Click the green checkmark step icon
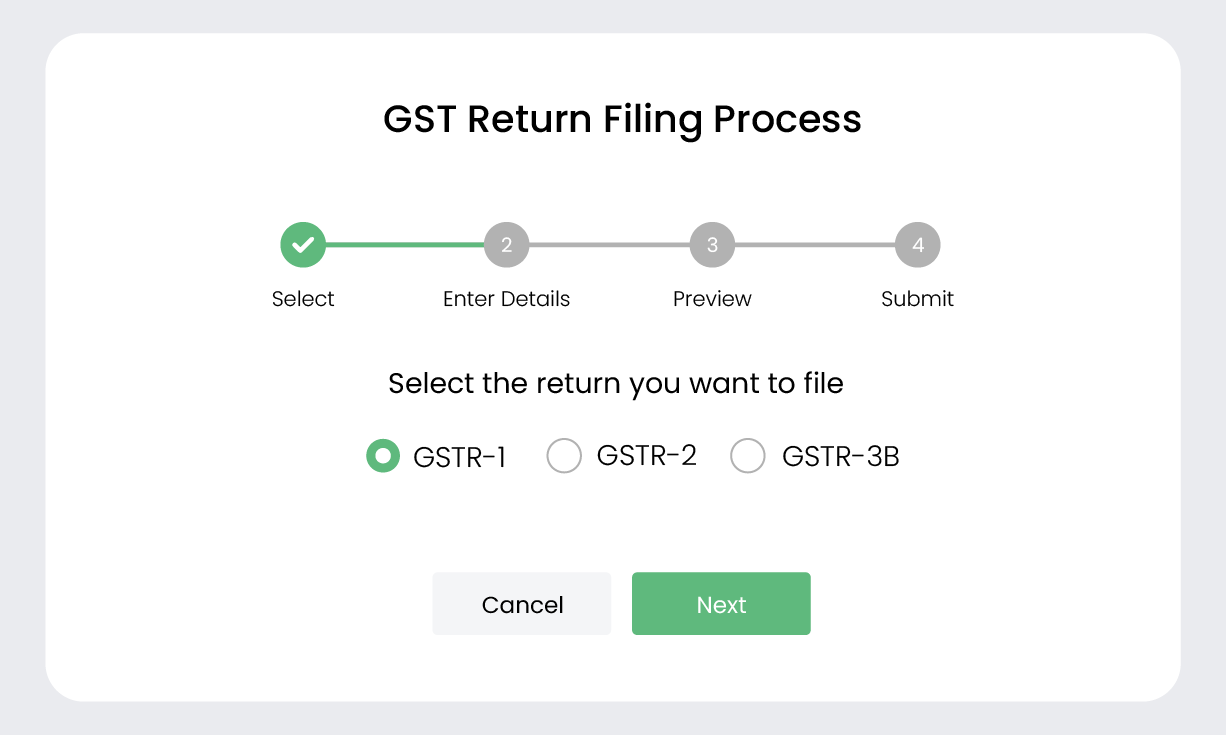This screenshot has width=1226, height=735. coord(303,245)
